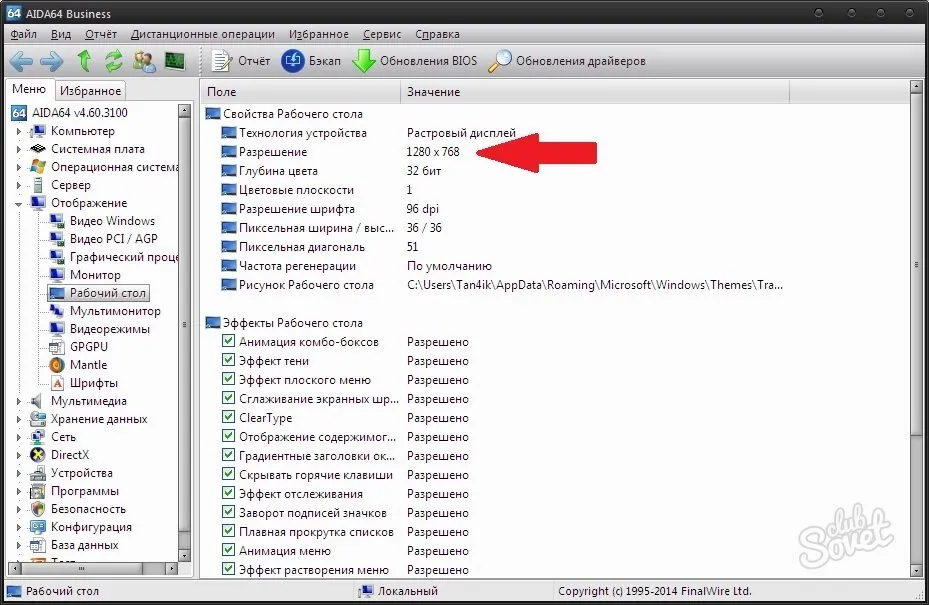Click the Безопасность shield icon
The width and height of the screenshot is (929, 605).
pyautogui.click(x=38, y=509)
